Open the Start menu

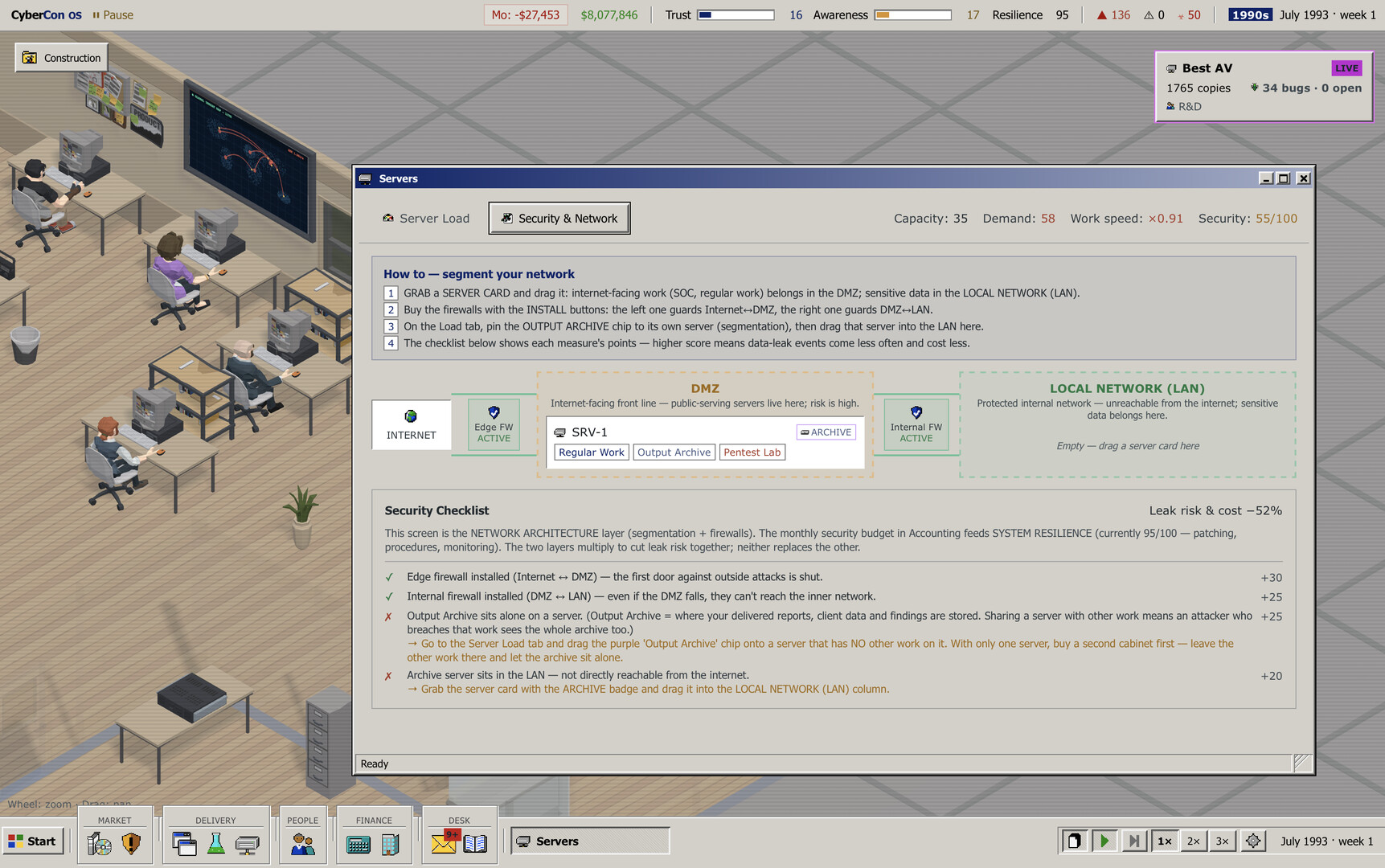[33, 841]
